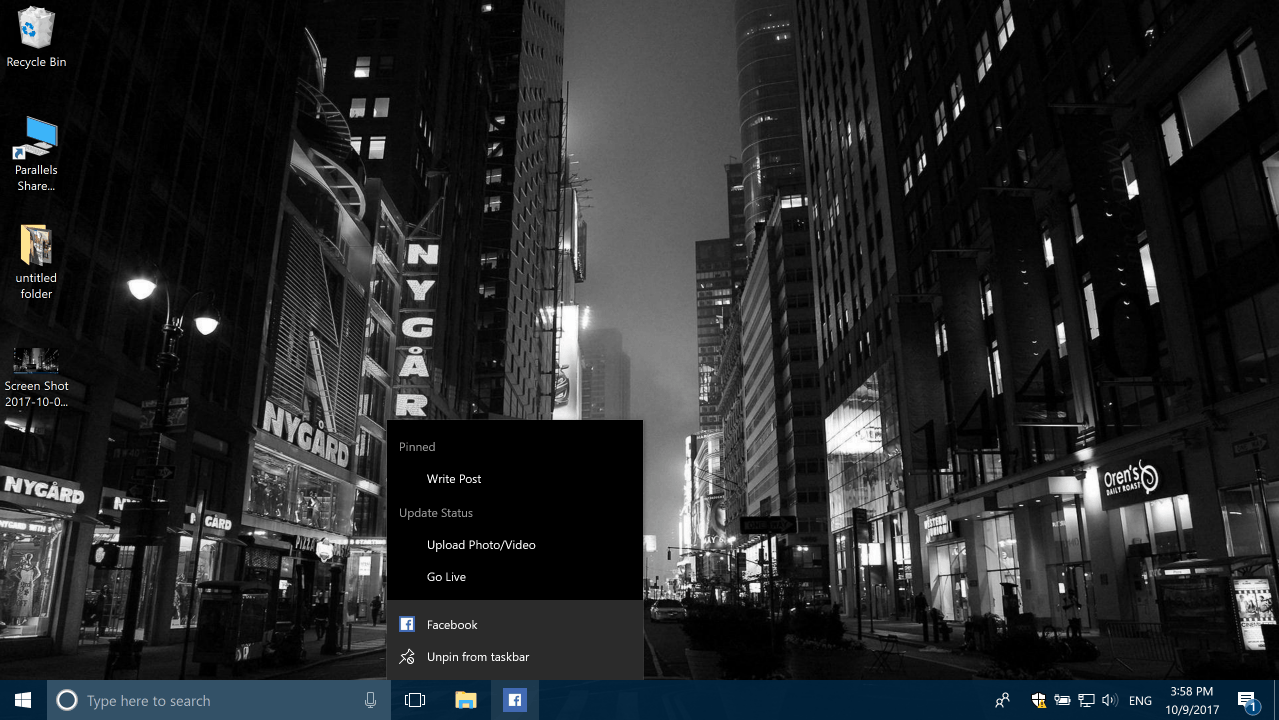Launch Facebook from the jump list
1279x720 pixels.
tap(514, 625)
